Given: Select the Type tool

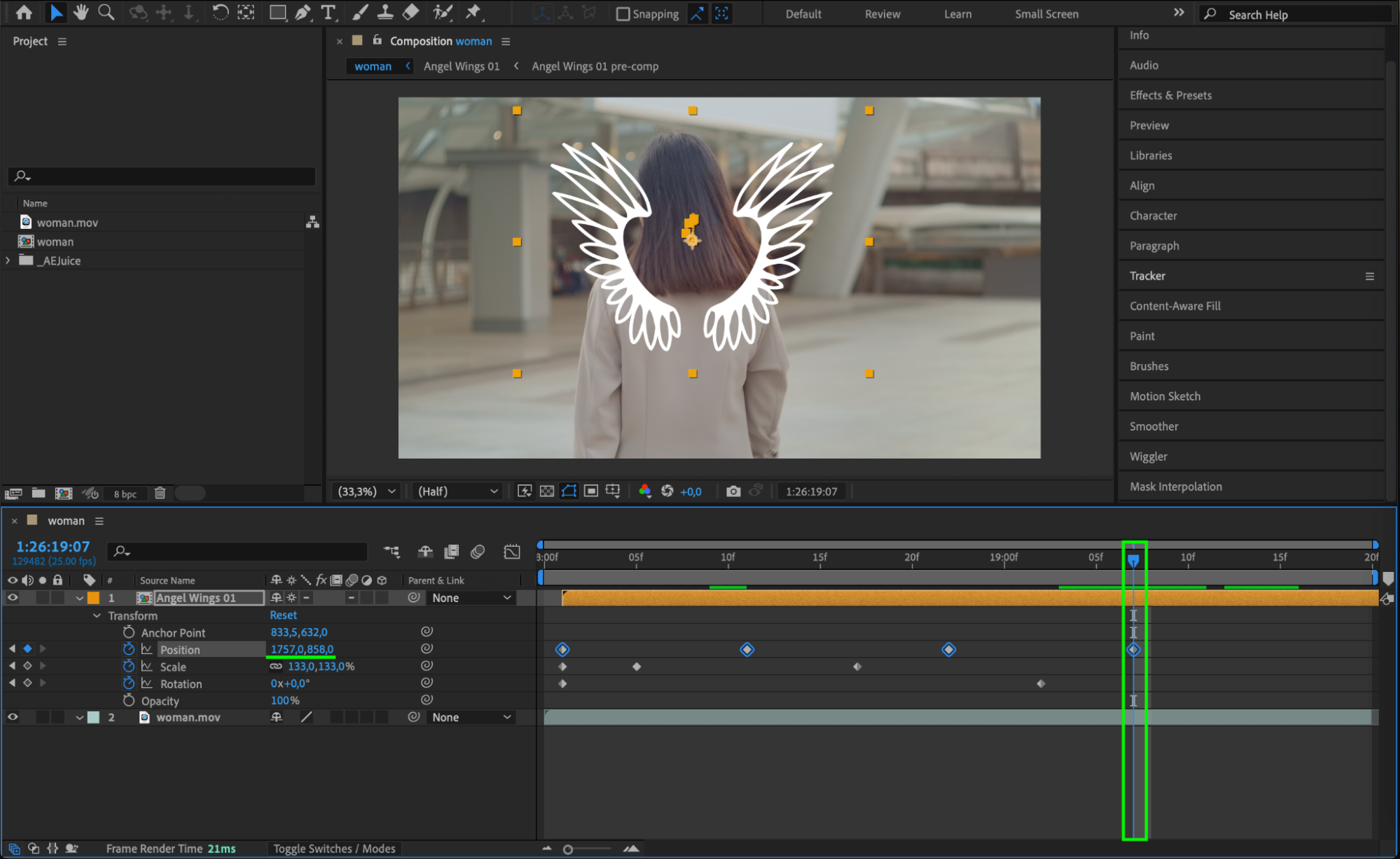Looking at the screenshot, I should [x=328, y=12].
